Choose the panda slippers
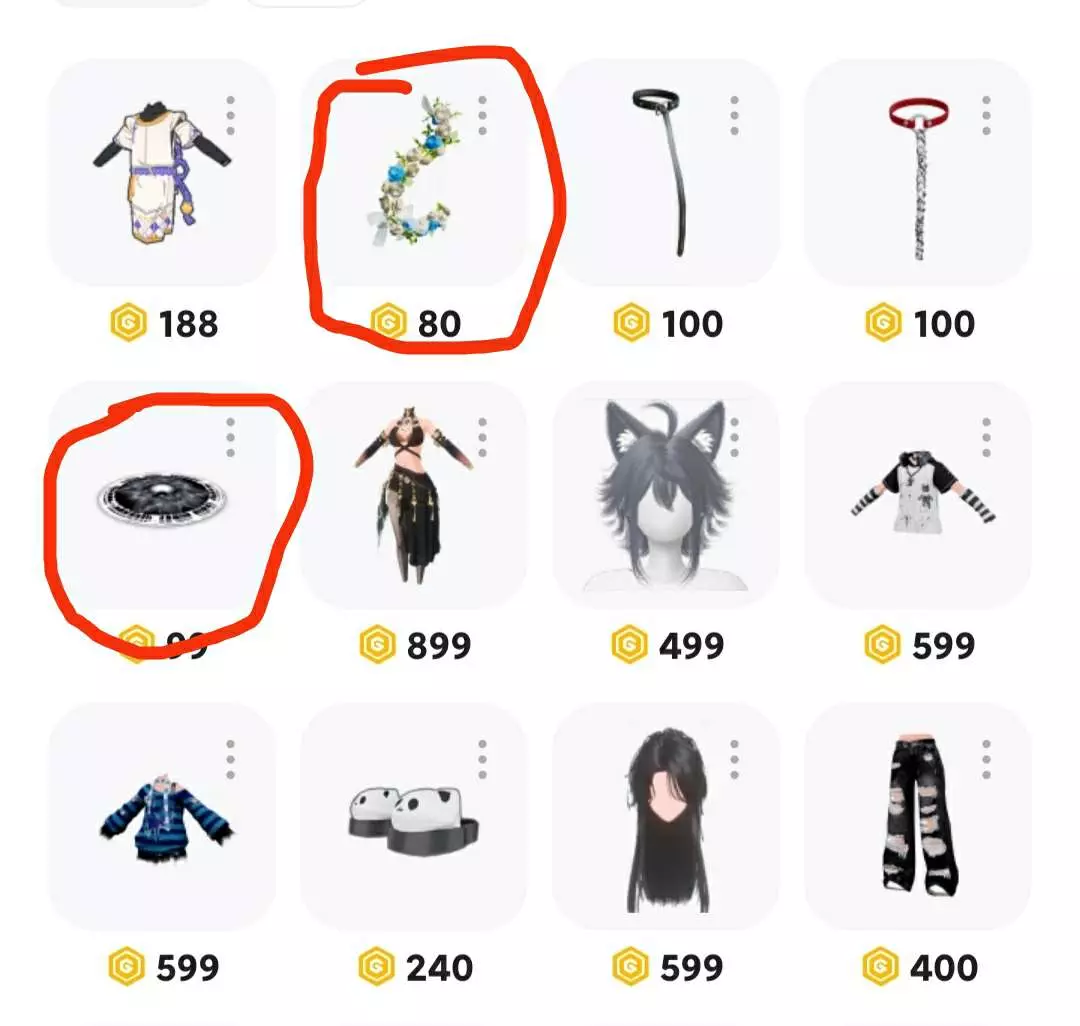The height and width of the screenshot is (1026, 1080). tap(415, 816)
